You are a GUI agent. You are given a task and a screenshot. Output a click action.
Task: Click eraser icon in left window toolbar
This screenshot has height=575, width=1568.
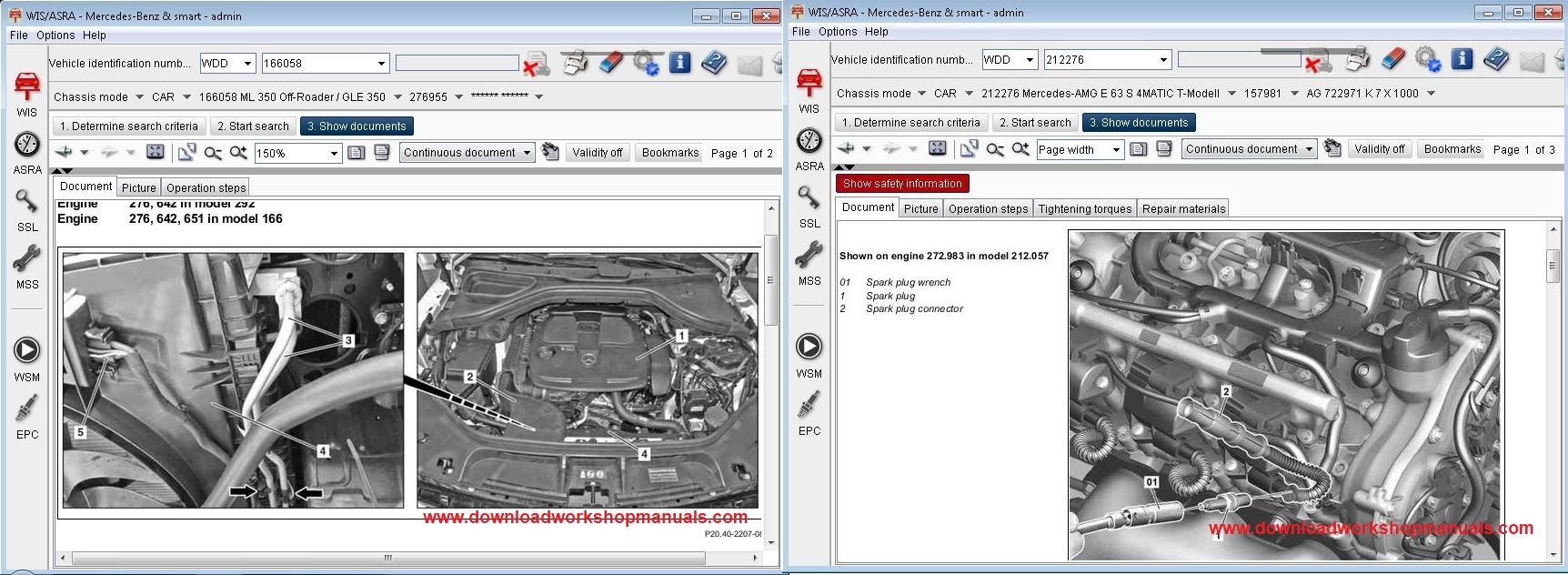click(x=611, y=63)
